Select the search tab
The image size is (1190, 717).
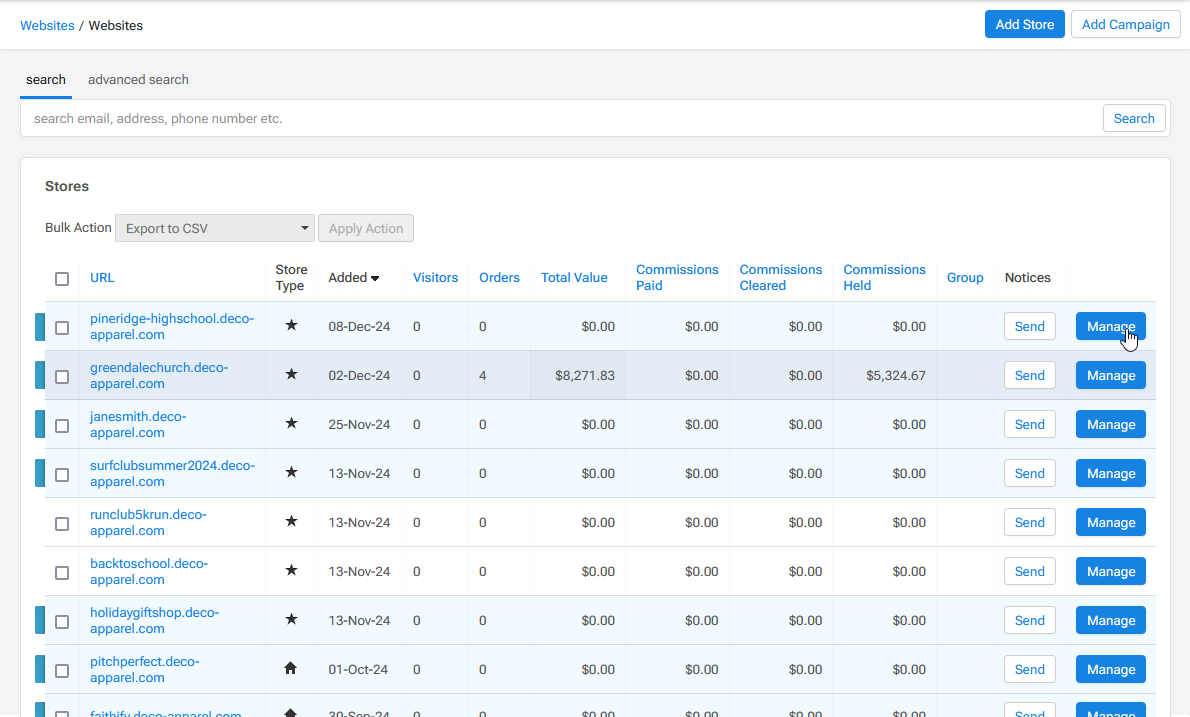click(x=46, y=80)
